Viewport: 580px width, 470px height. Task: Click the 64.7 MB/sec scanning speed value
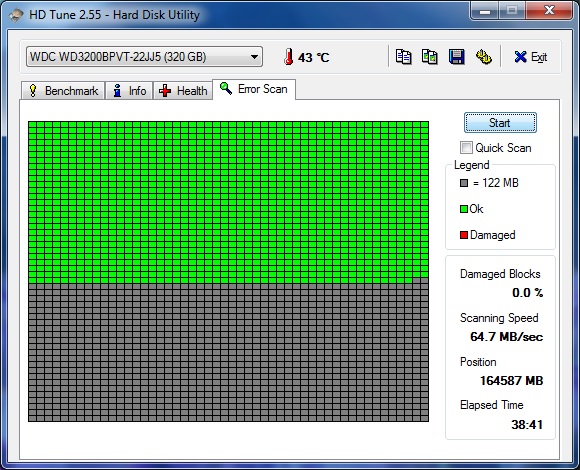(506, 337)
